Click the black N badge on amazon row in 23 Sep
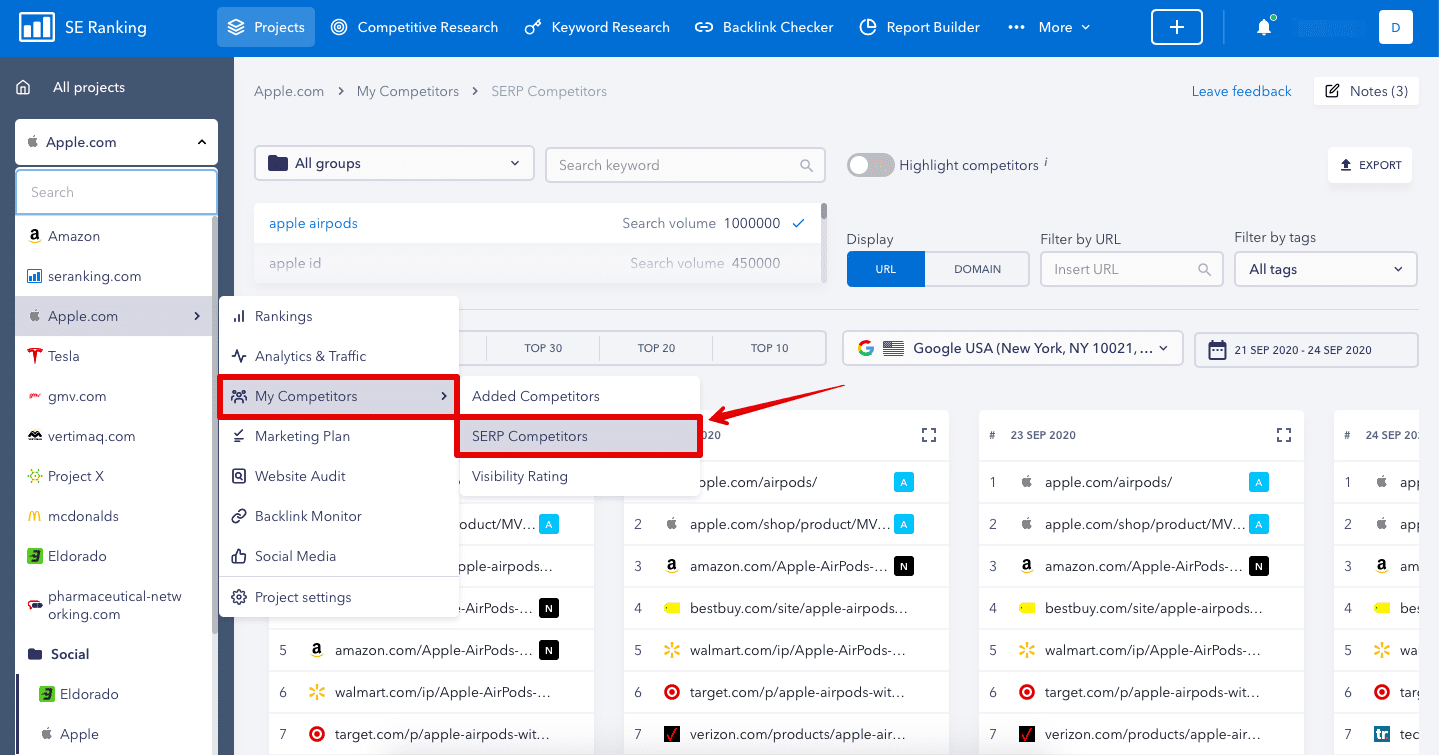Image resolution: width=1439 pixels, height=755 pixels. (x=1259, y=566)
